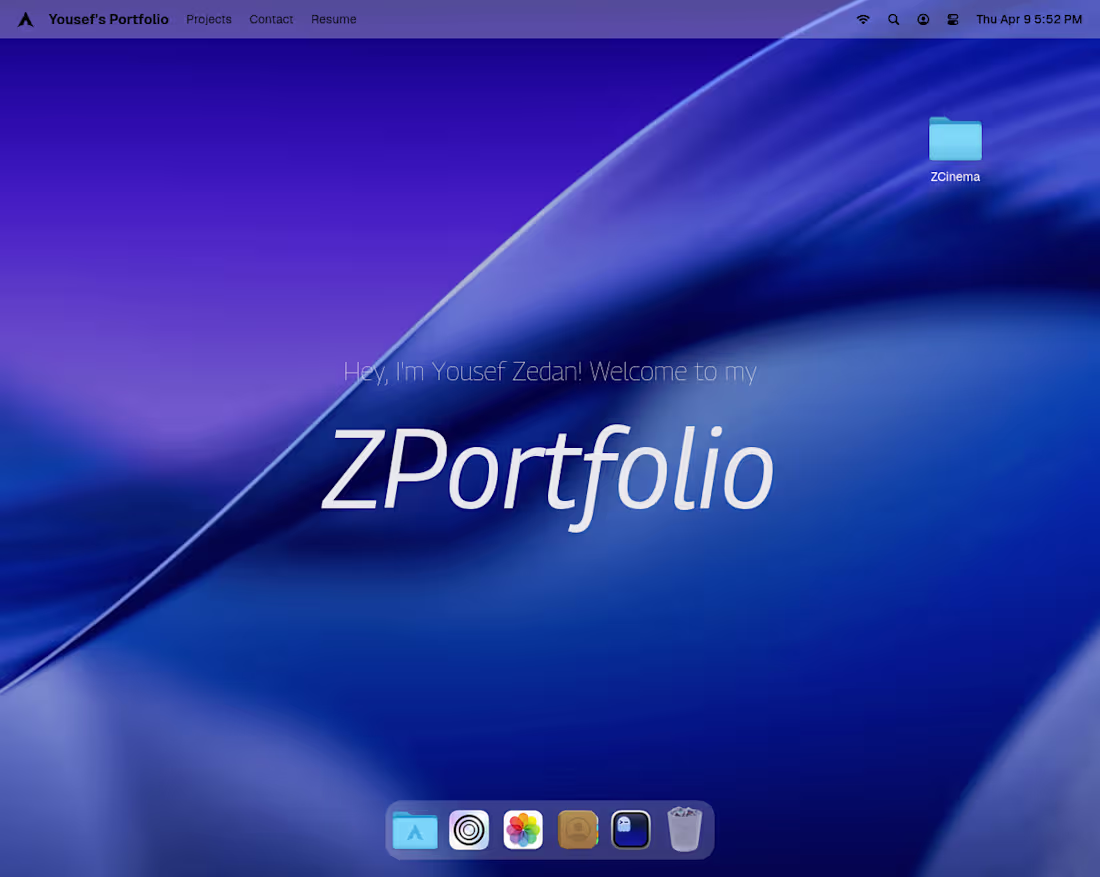View the Resume from the menu bar
This screenshot has width=1100, height=877.
coord(333,19)
